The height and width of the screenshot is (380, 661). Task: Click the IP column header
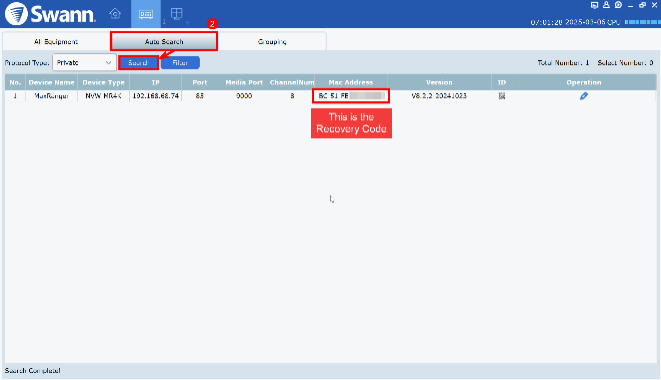156,82
